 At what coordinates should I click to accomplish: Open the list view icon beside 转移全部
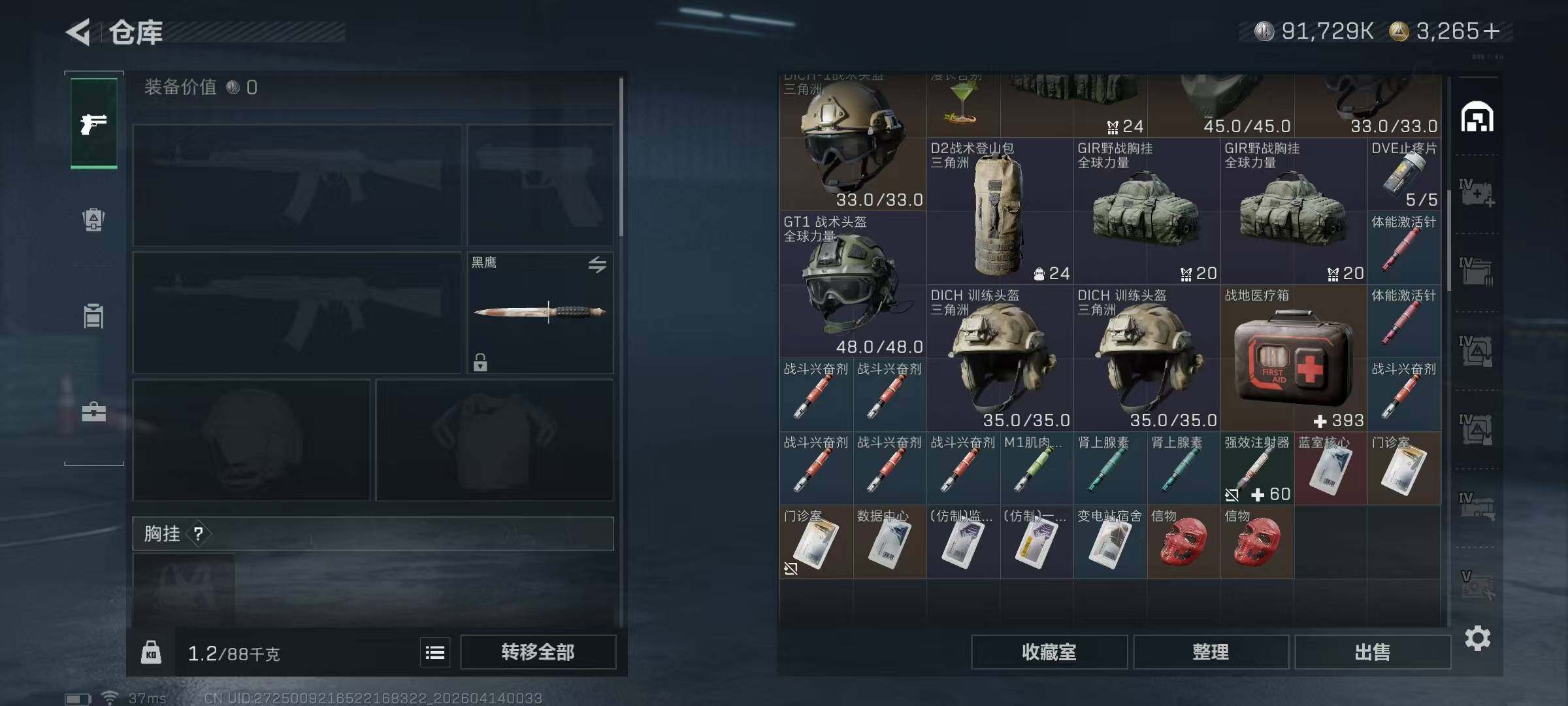tap(435, 652)
